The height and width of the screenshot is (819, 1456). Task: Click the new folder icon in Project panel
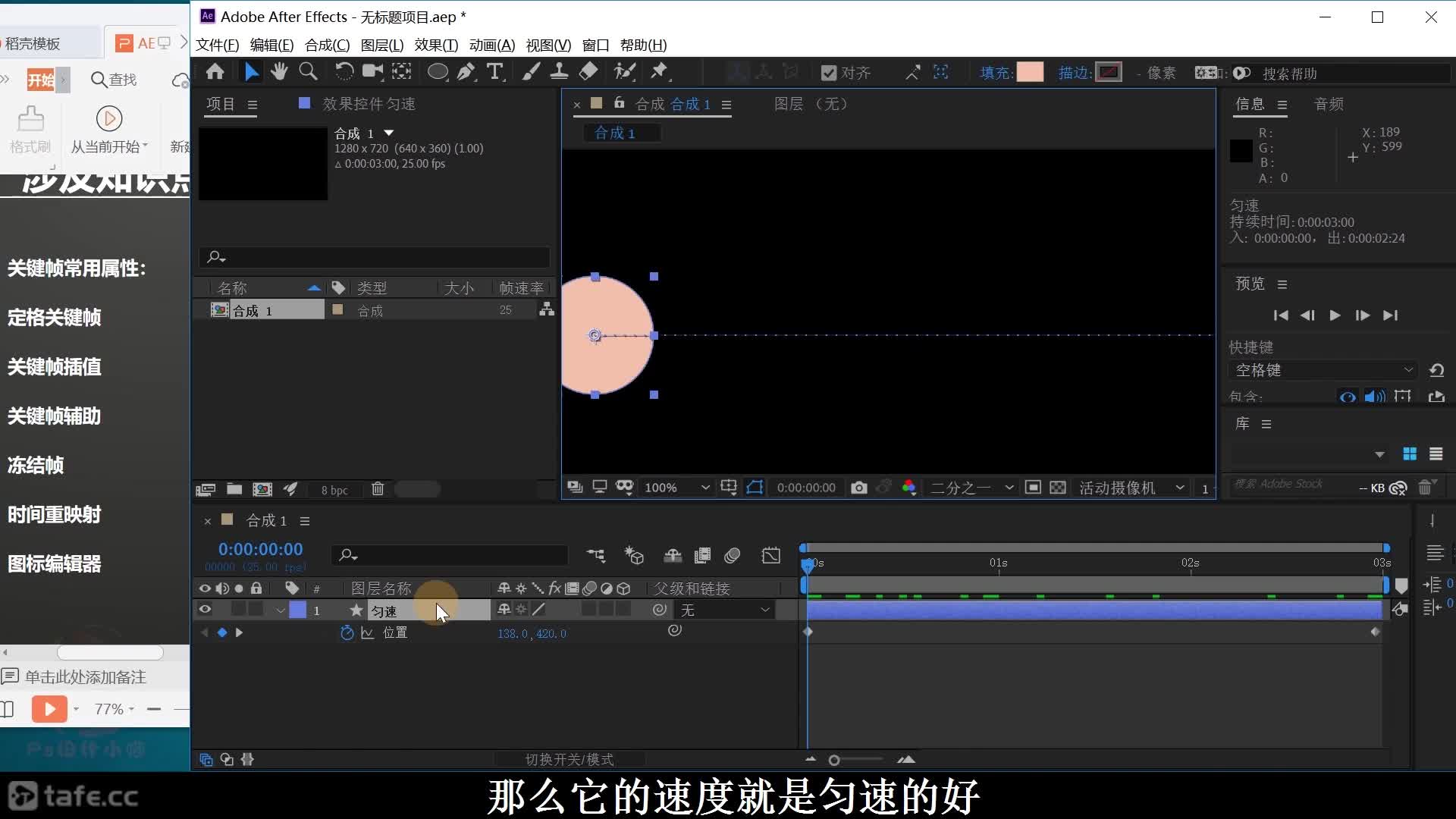tap(234, 489)
